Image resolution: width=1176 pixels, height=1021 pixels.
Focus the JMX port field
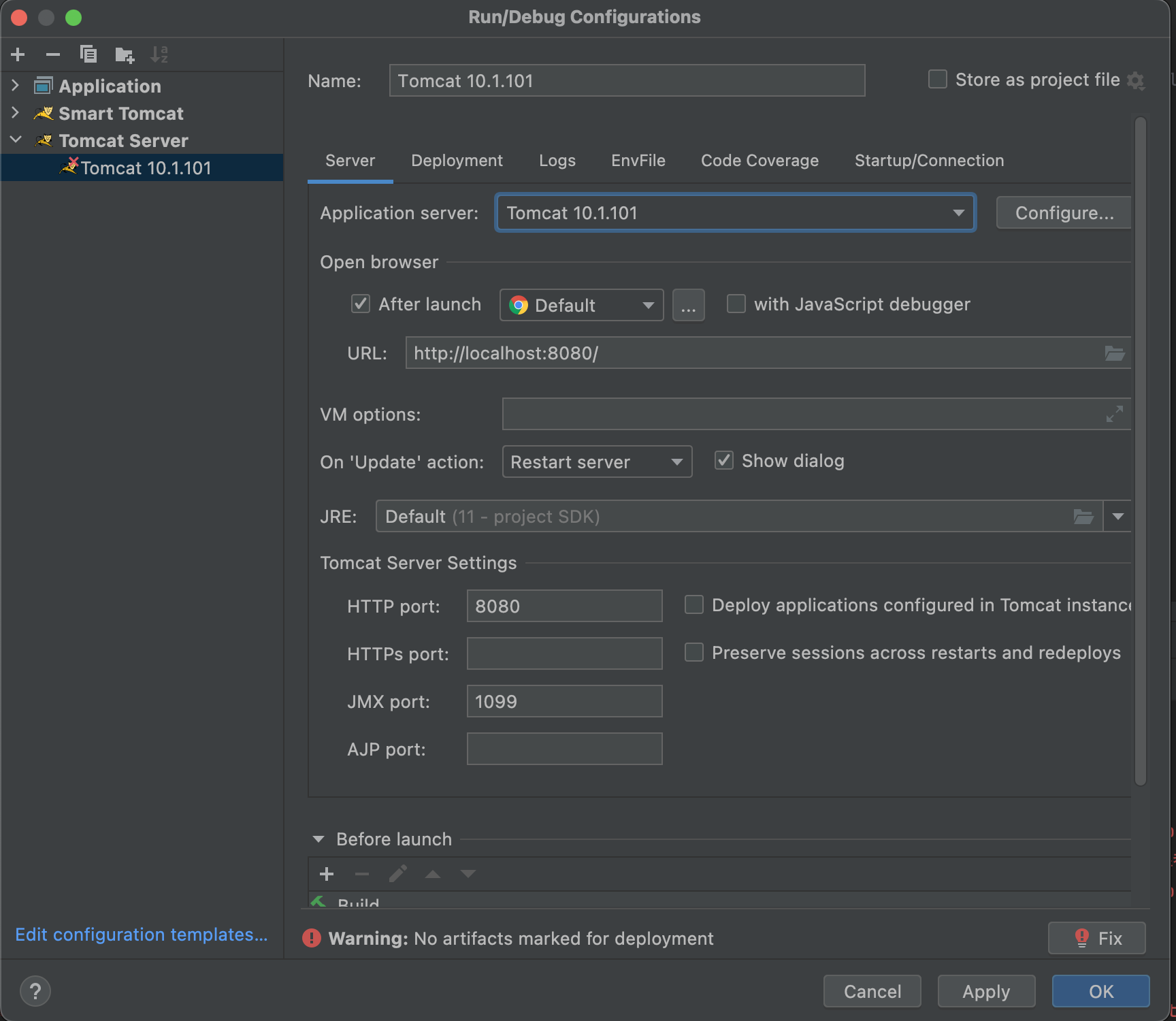(x=564, y=701)
